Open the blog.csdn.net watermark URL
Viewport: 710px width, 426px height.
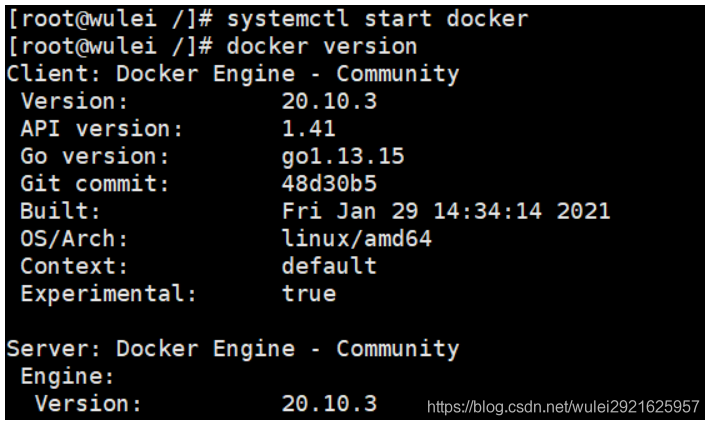pyautogui.click(x=563, y=407)
